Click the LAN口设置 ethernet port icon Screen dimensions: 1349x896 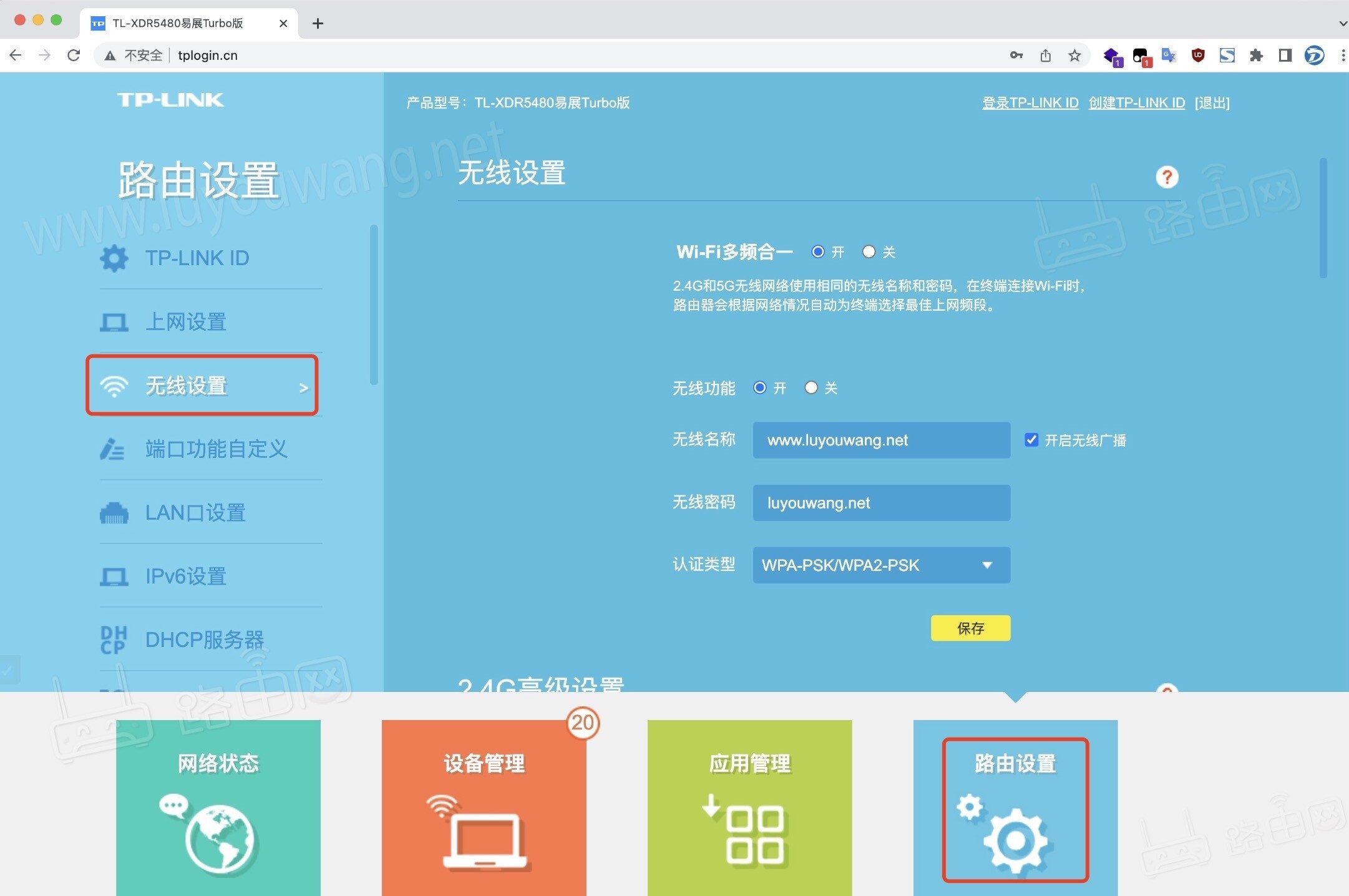point(114,514)
